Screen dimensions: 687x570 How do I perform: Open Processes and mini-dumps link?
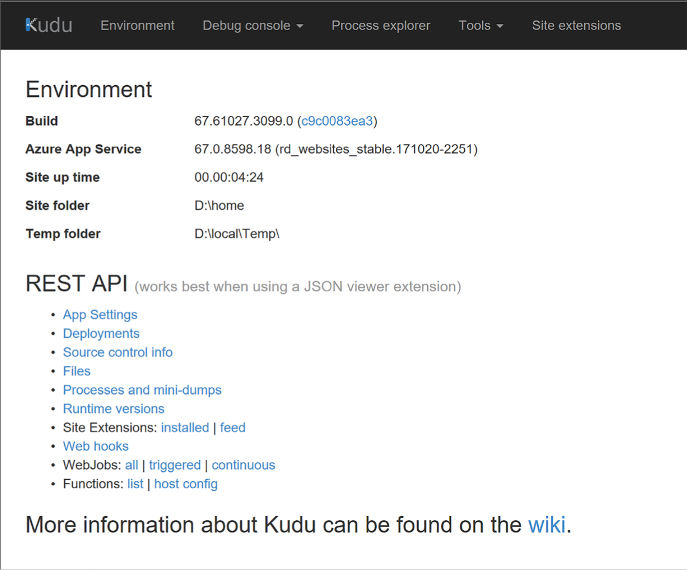pyautogui.click(x=142, y=390)
